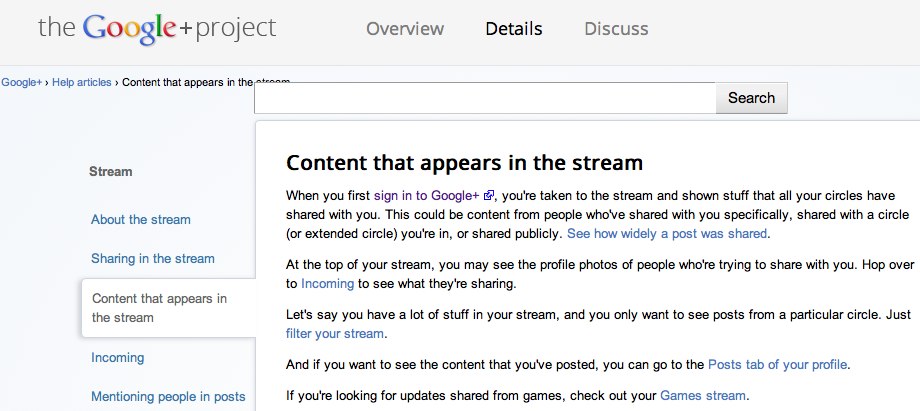The width and height of the screenshot is (920, 411).
Task: Focus the help search input field
Action: [485, 98]
